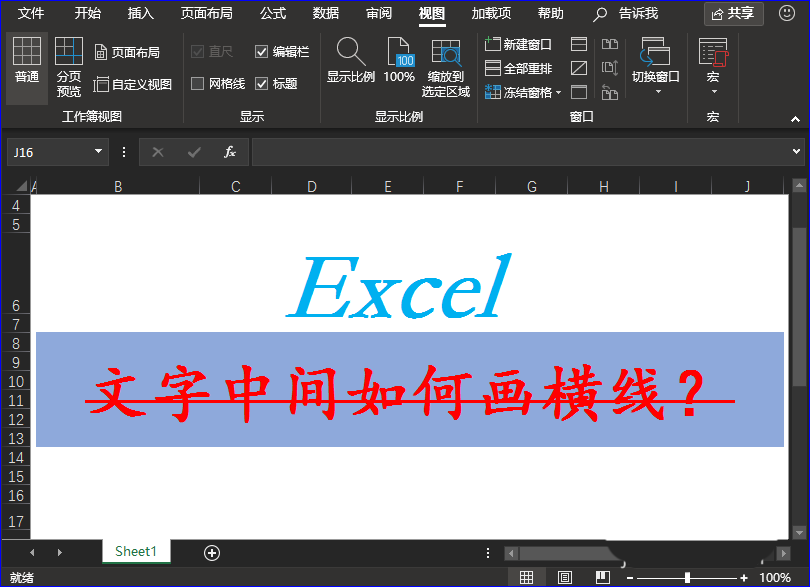Click the insert function fx icon

[230, 152]
